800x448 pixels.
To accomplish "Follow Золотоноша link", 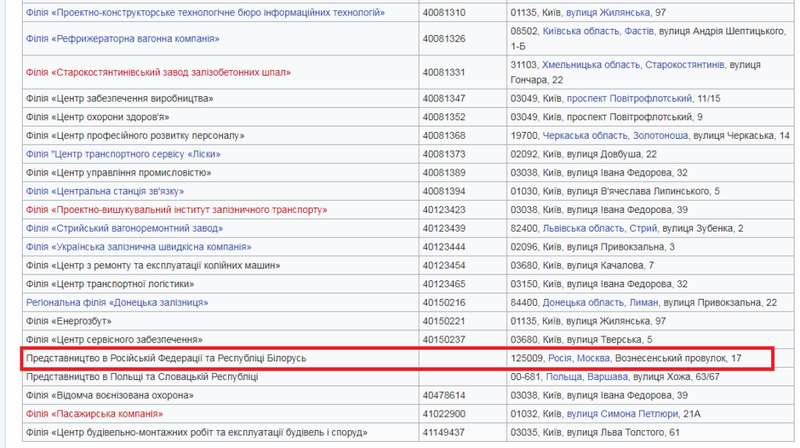I will pyautogui.click(x=661, y=135).
